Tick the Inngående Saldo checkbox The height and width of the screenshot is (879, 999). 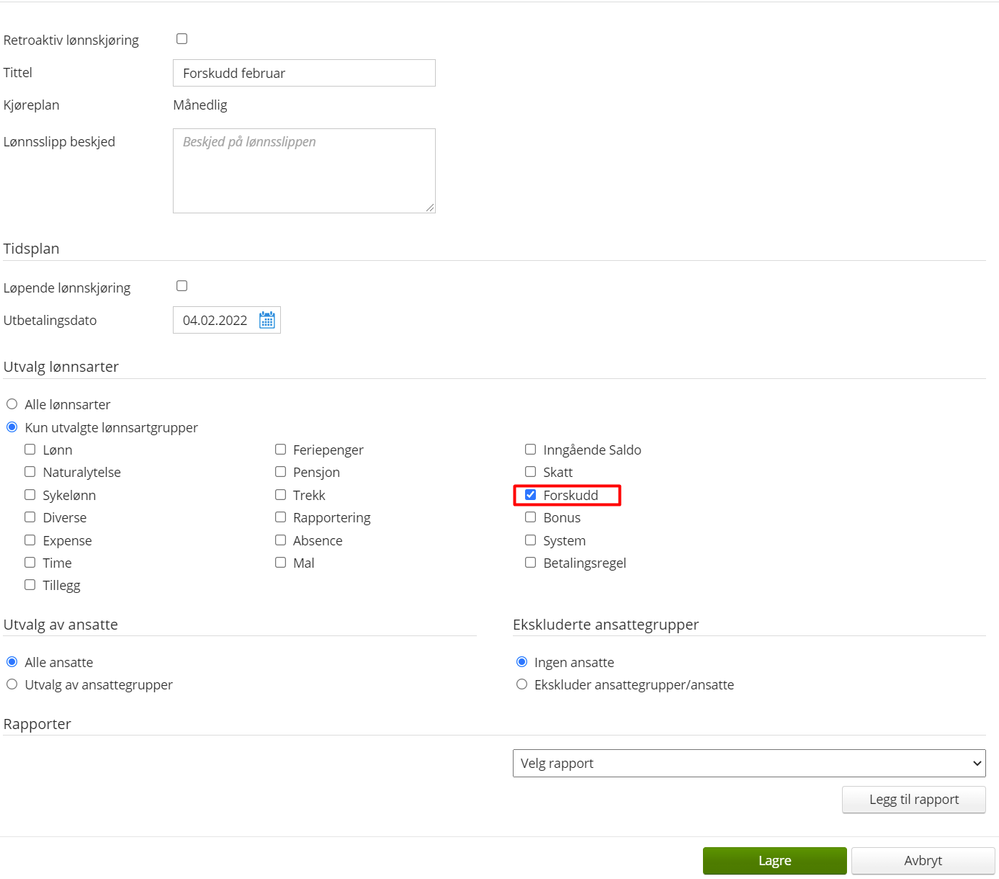[x=531, y=450]
